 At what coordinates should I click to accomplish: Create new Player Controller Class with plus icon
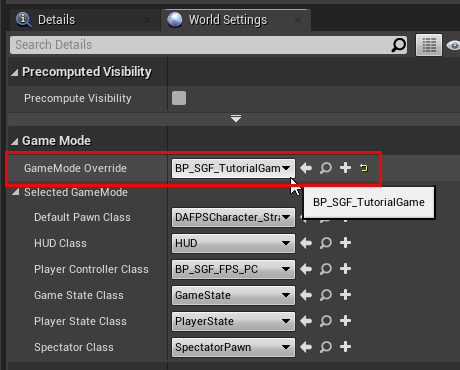pyautogui.click(x=345, y=269)
